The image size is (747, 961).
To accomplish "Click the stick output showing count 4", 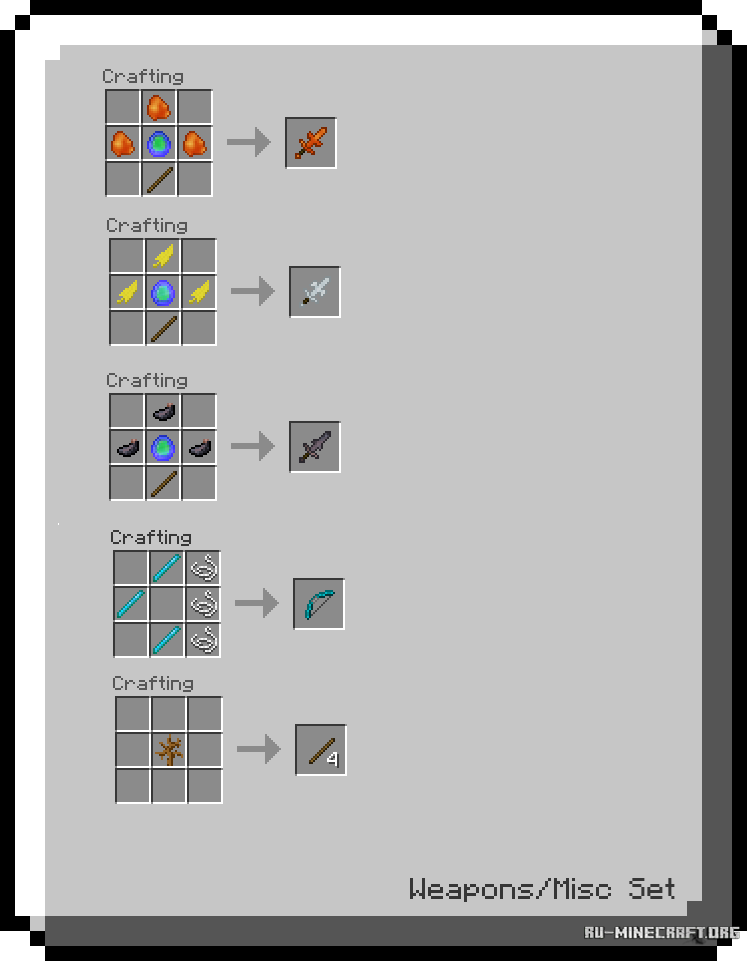I will [321, 750].
